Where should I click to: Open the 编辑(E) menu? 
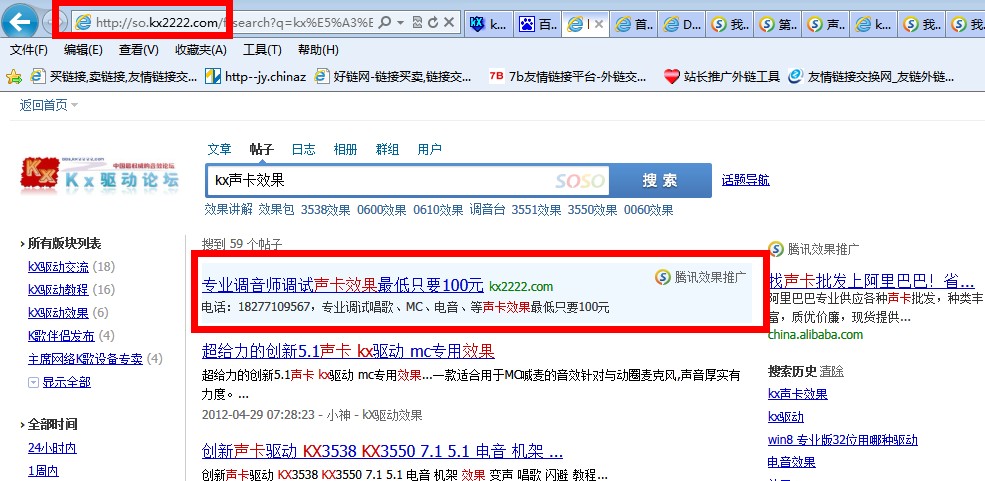[x=84, y=50]
